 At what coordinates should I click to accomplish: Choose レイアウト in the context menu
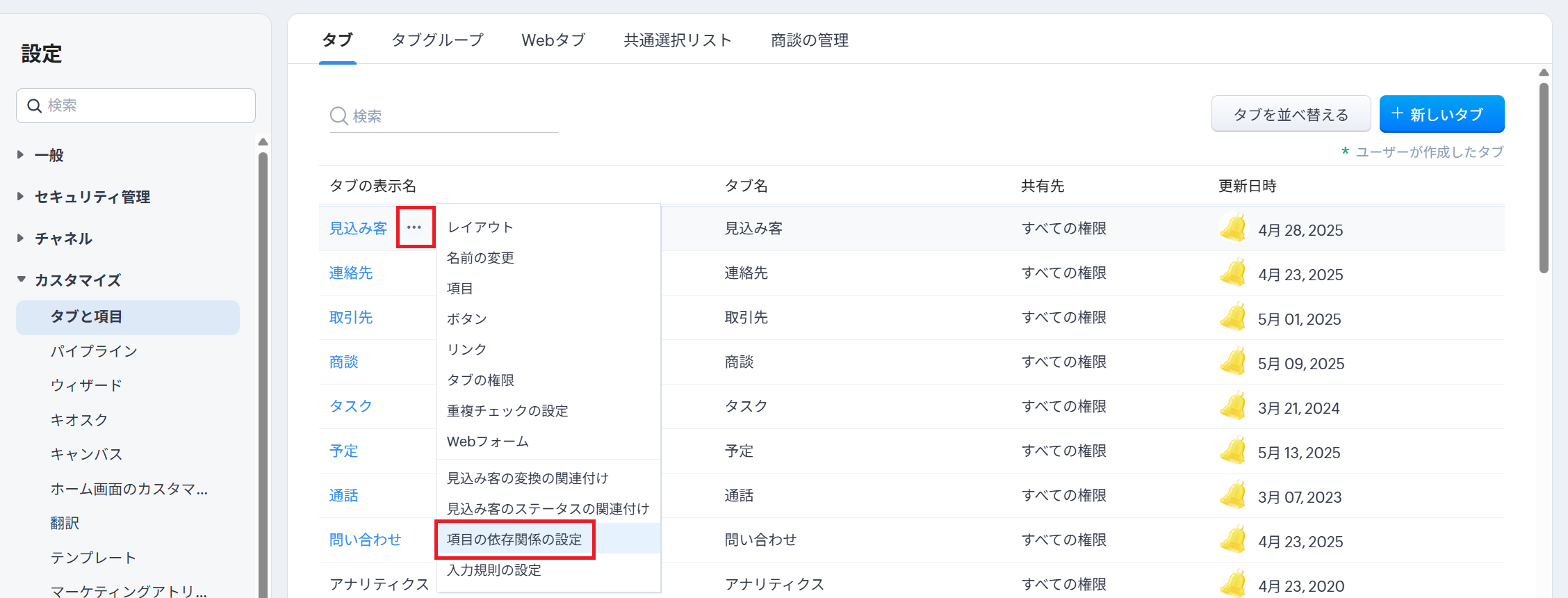[480, 227]
